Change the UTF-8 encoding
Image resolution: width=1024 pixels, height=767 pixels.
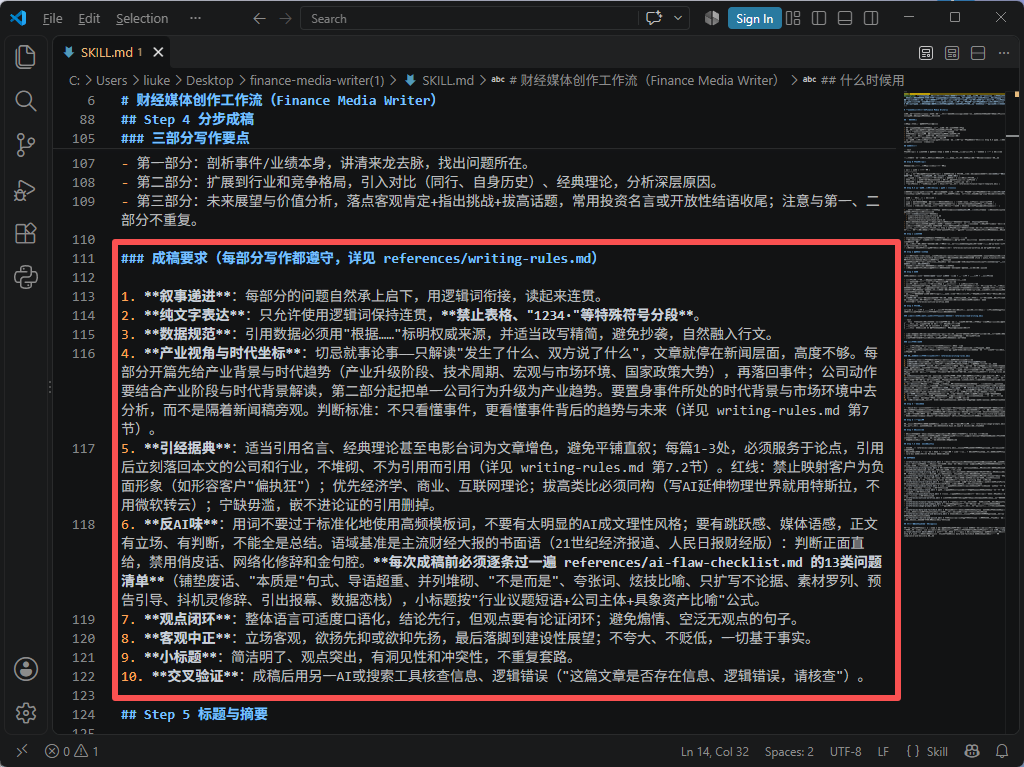pyautogui.click(x=845, y=751)
